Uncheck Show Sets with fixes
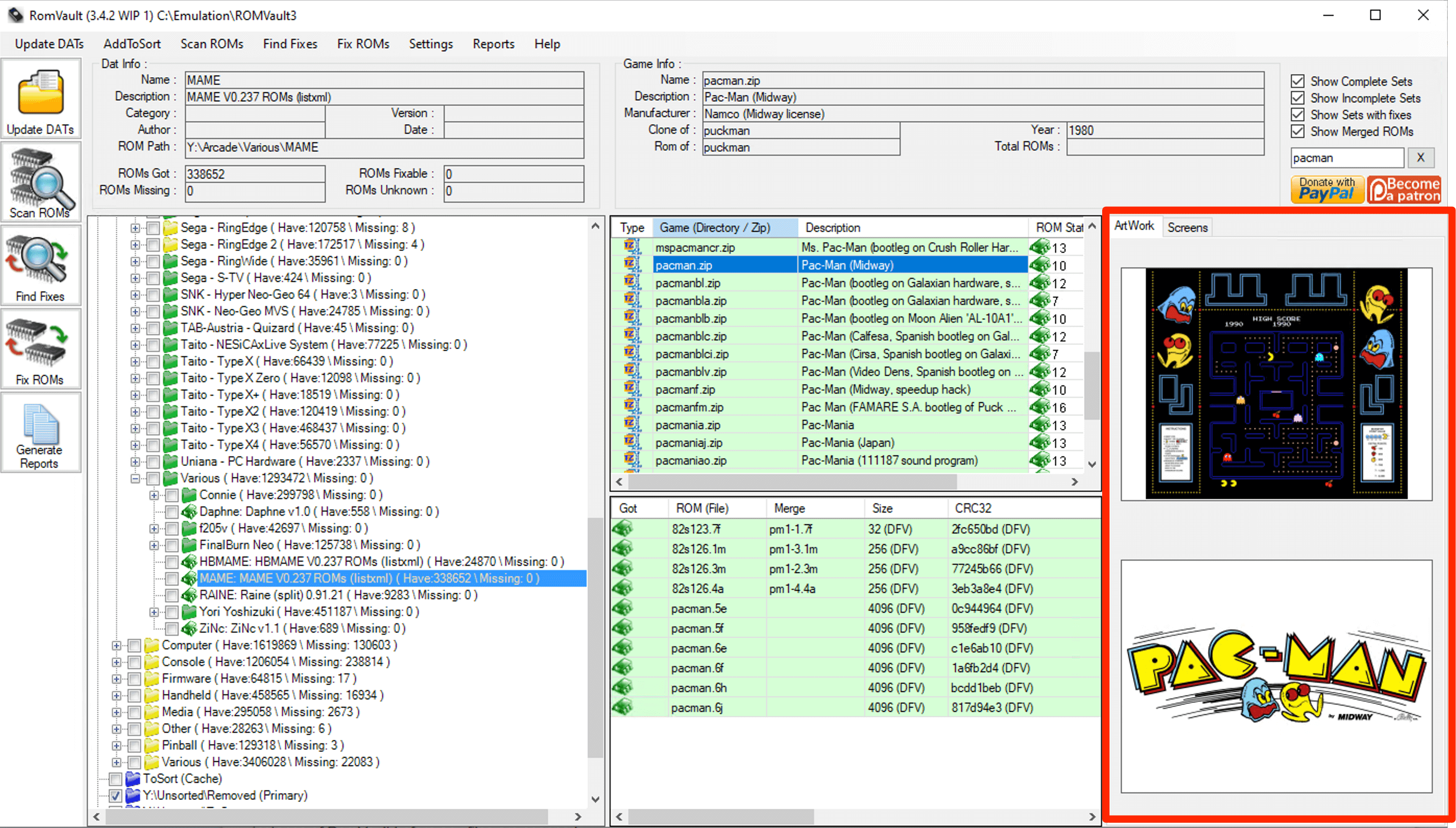This screenshot has width=1456, height=828. [1297, 115]
